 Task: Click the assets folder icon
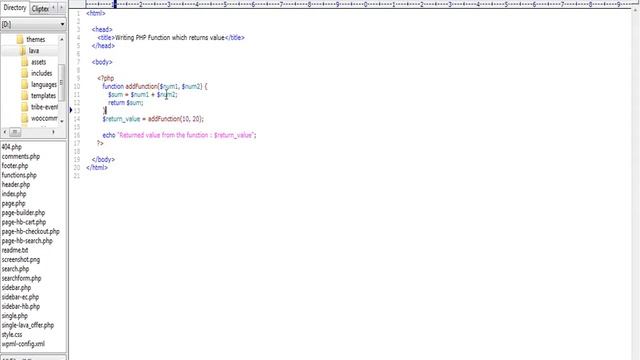pos(24,62)
